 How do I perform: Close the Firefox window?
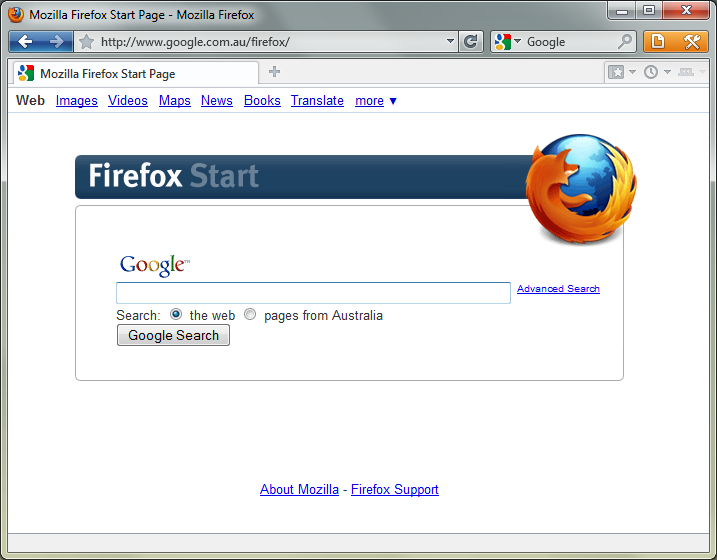686,11
